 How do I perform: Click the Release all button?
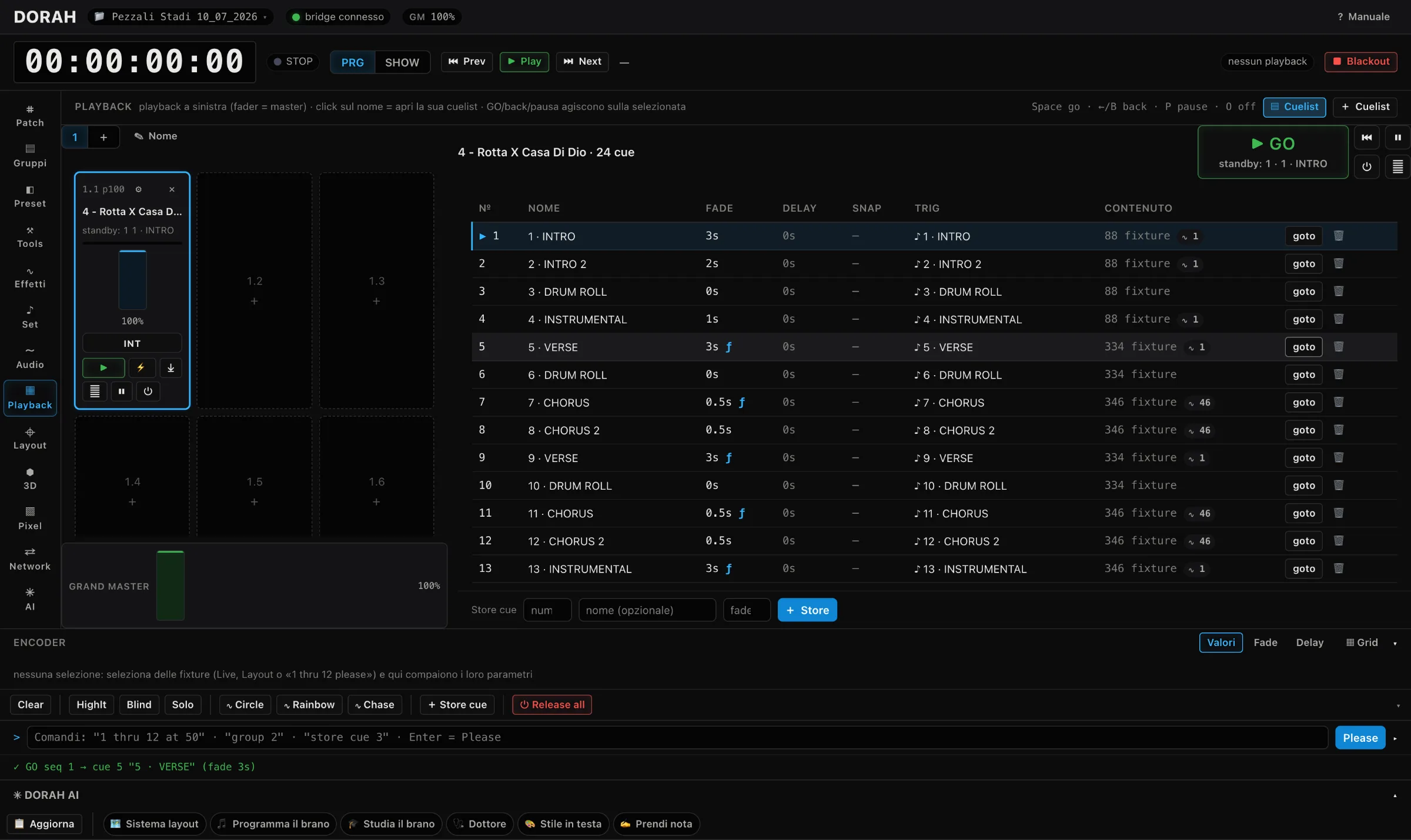click(552, 705)
